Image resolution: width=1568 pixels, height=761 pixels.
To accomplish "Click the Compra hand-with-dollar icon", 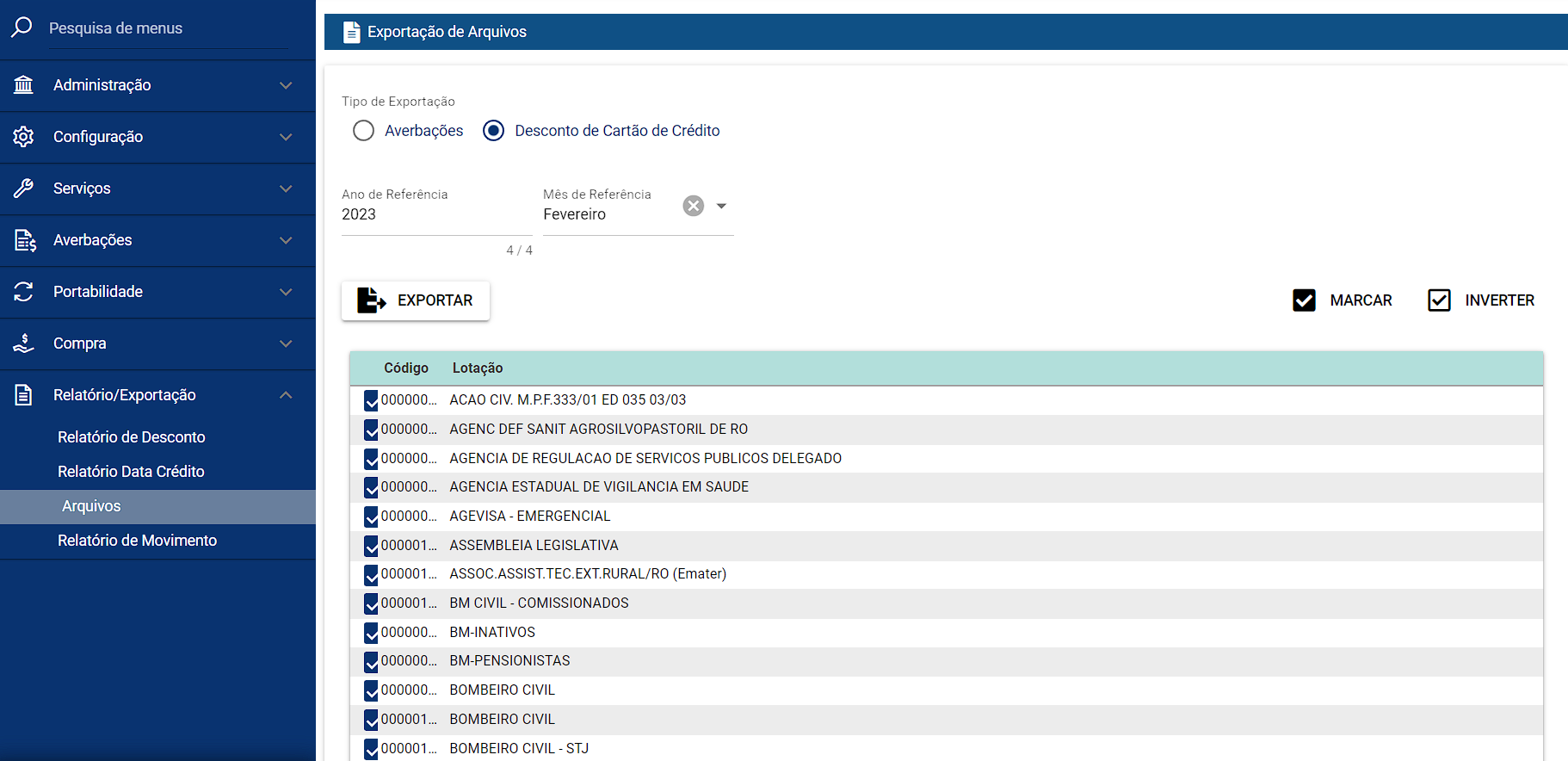I will pos(23,343).
